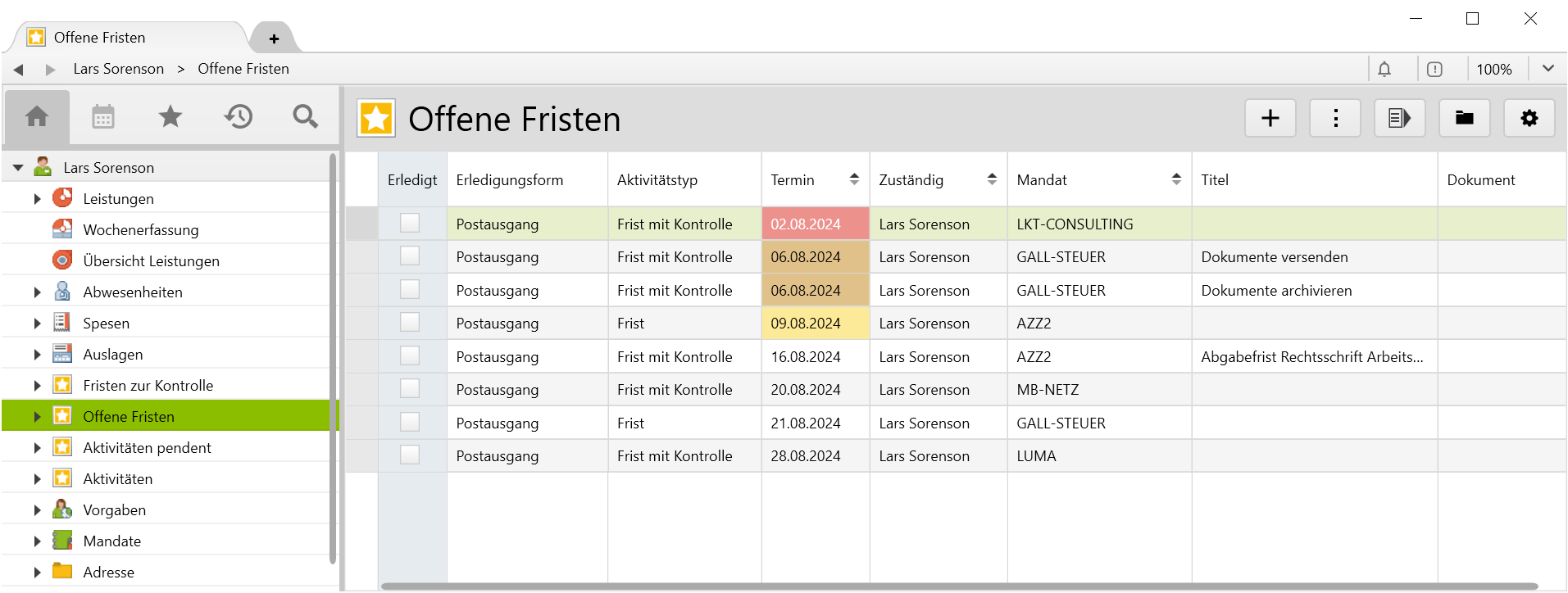Viewport: 1568px width, 593px height.
Task: Open the favorites star icon
Action: click(170, 117)
